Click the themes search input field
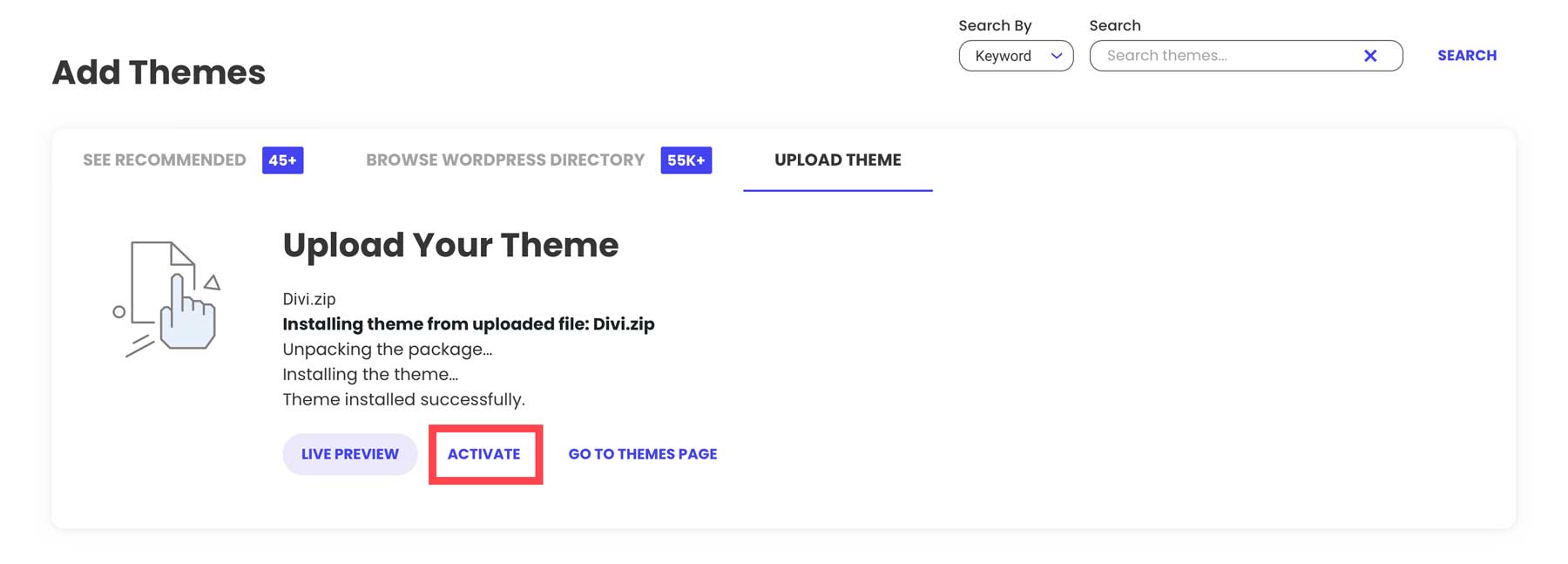 tap(1220, 55)
